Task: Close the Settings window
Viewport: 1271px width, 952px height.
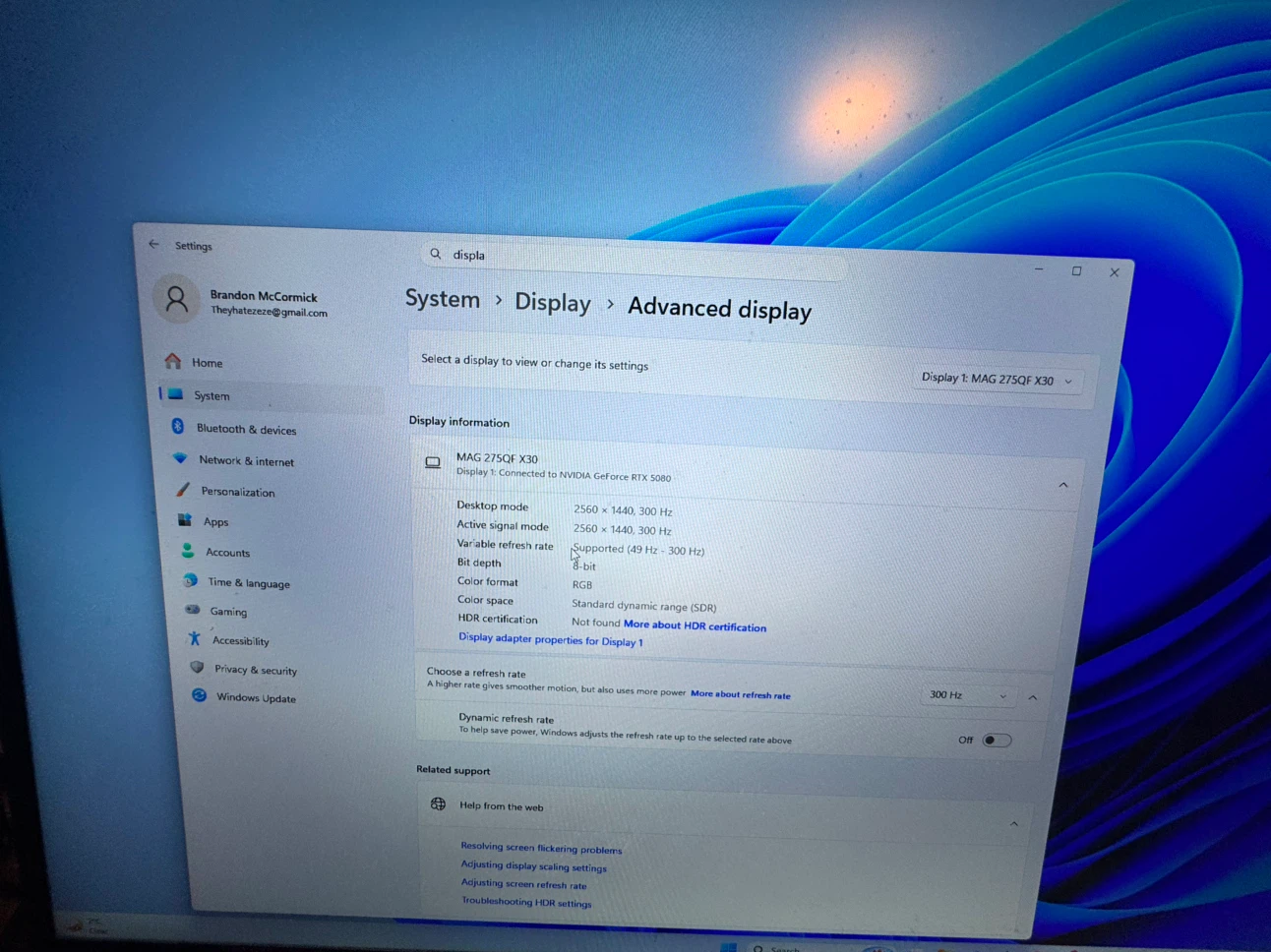Action: point(1115,272)
